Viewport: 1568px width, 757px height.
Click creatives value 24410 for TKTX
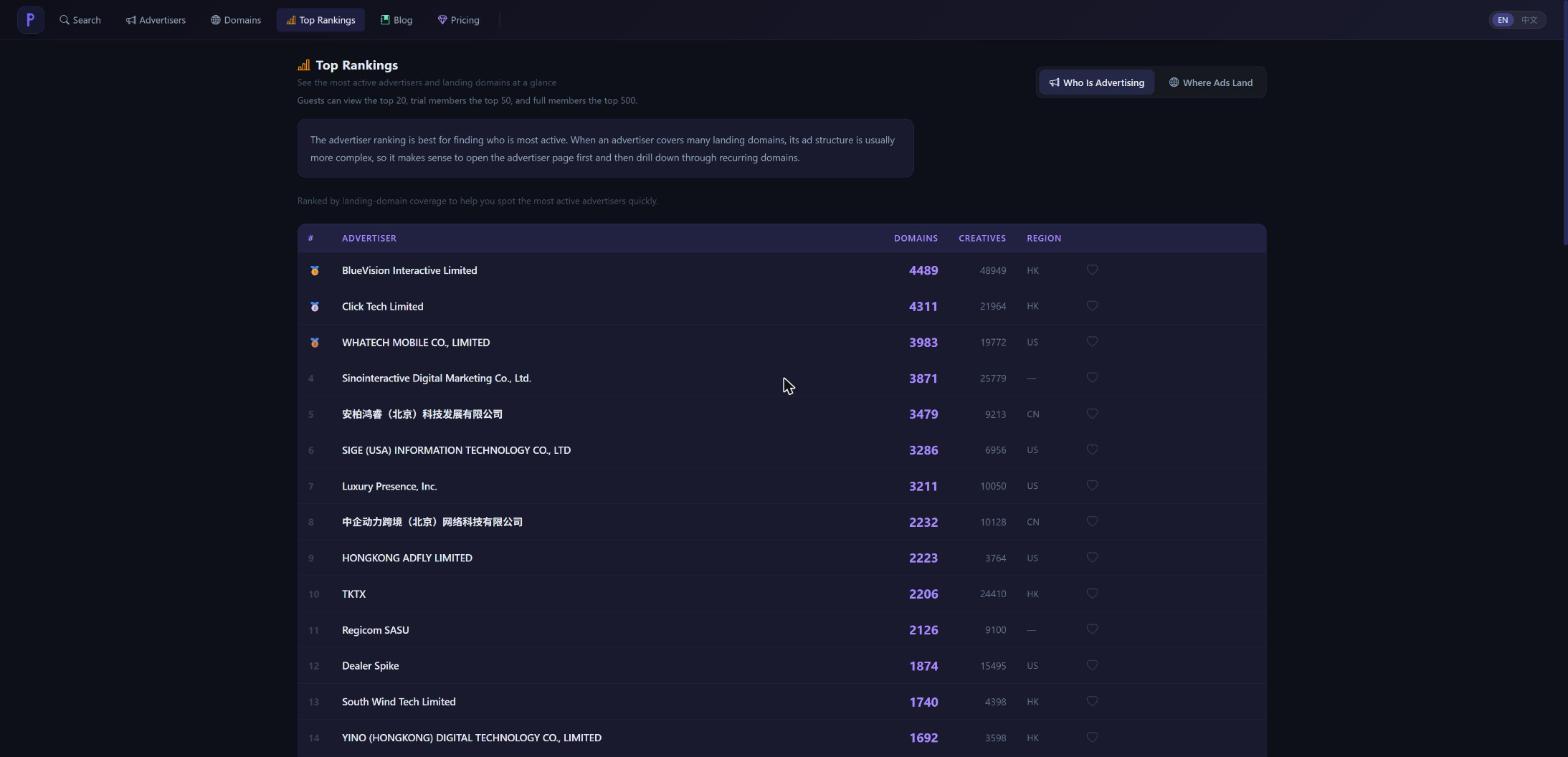pyautogui.click(x=993, y=594)
